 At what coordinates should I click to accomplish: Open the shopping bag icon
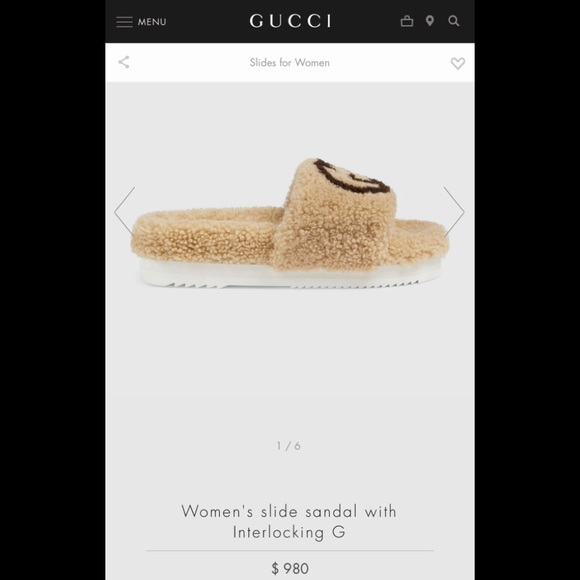click(x=407, y=21)
